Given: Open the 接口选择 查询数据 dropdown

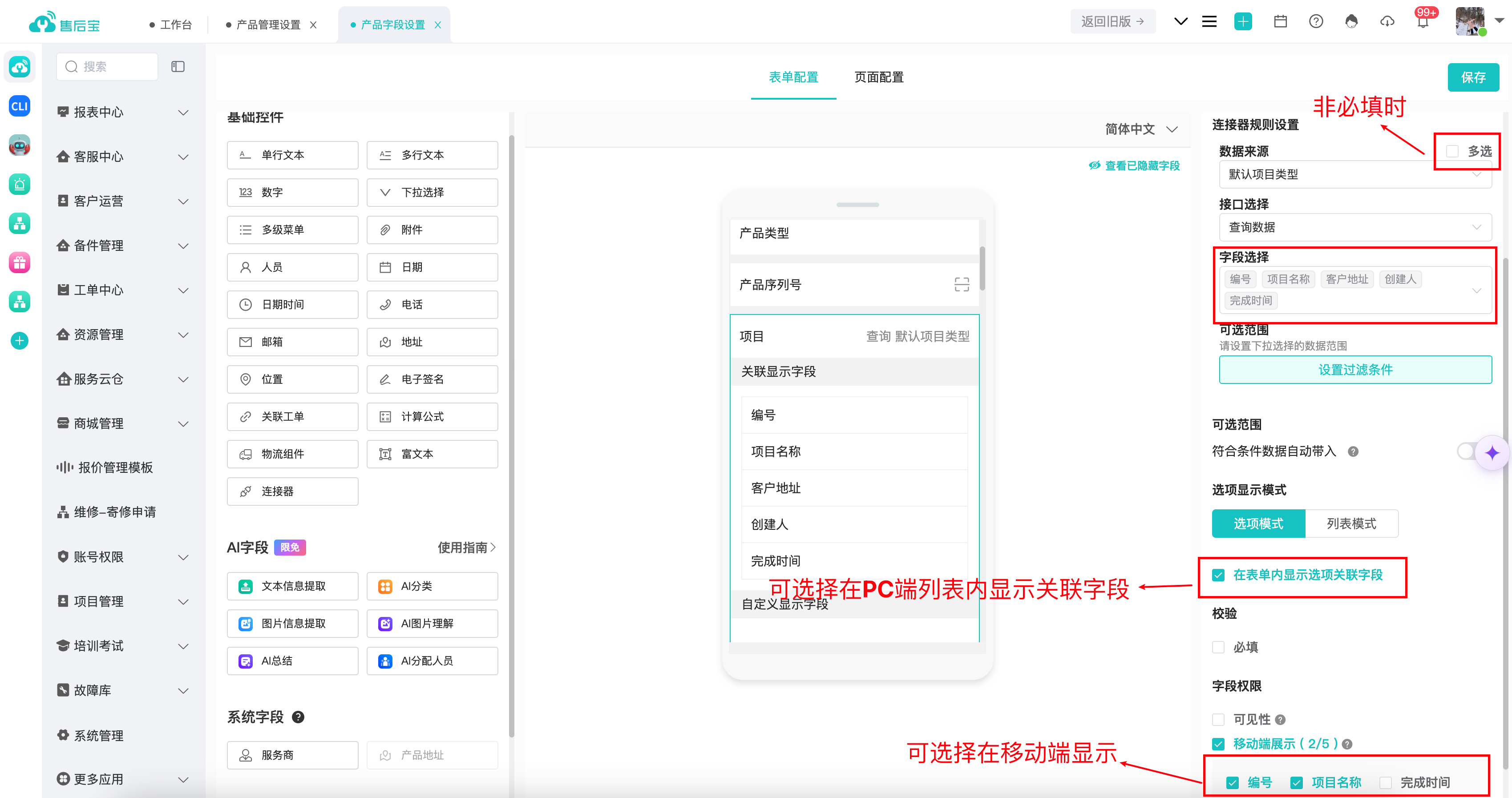Looking at the screenshot, I should pyautogui.click(x=1354, y=227).
